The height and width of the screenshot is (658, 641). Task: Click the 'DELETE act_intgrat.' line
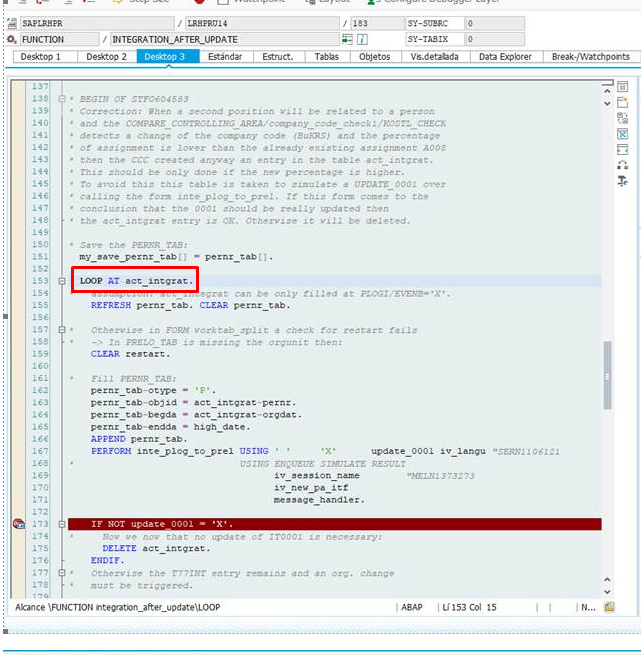tap(156, 548)
